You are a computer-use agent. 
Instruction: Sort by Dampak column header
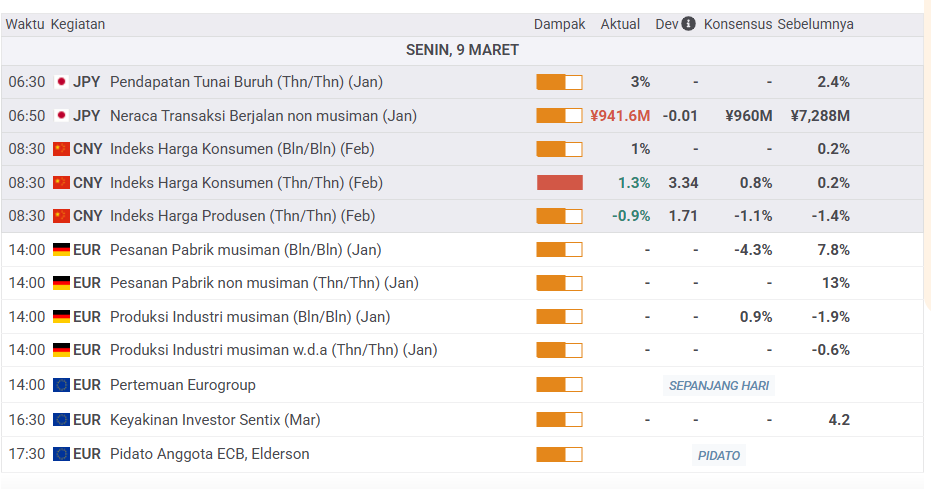tap(559, 24)
